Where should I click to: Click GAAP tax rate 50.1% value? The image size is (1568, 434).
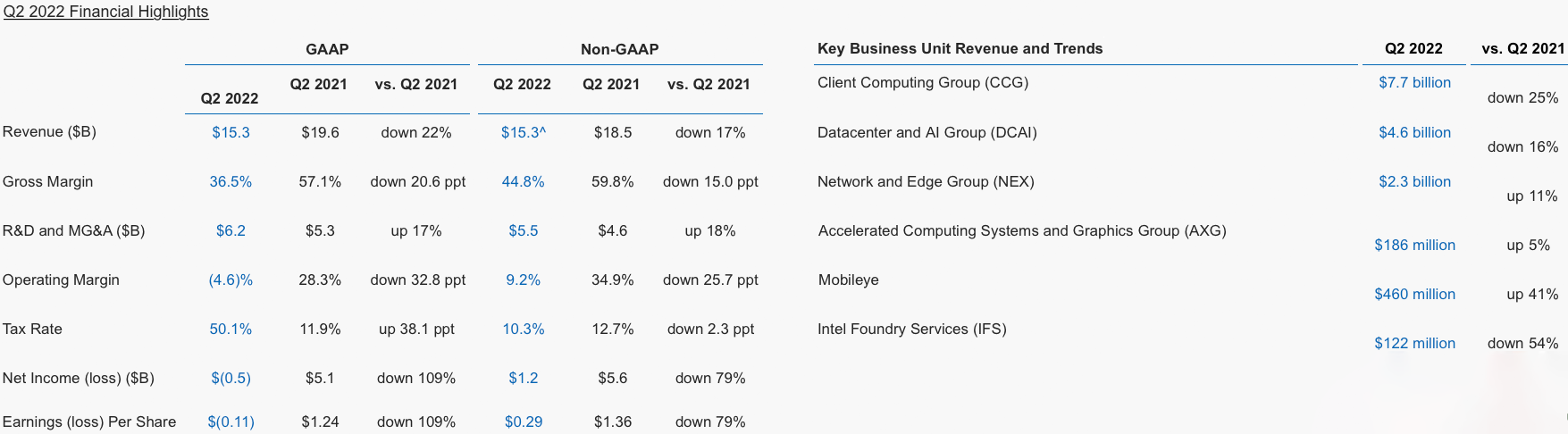pos(231,329)
